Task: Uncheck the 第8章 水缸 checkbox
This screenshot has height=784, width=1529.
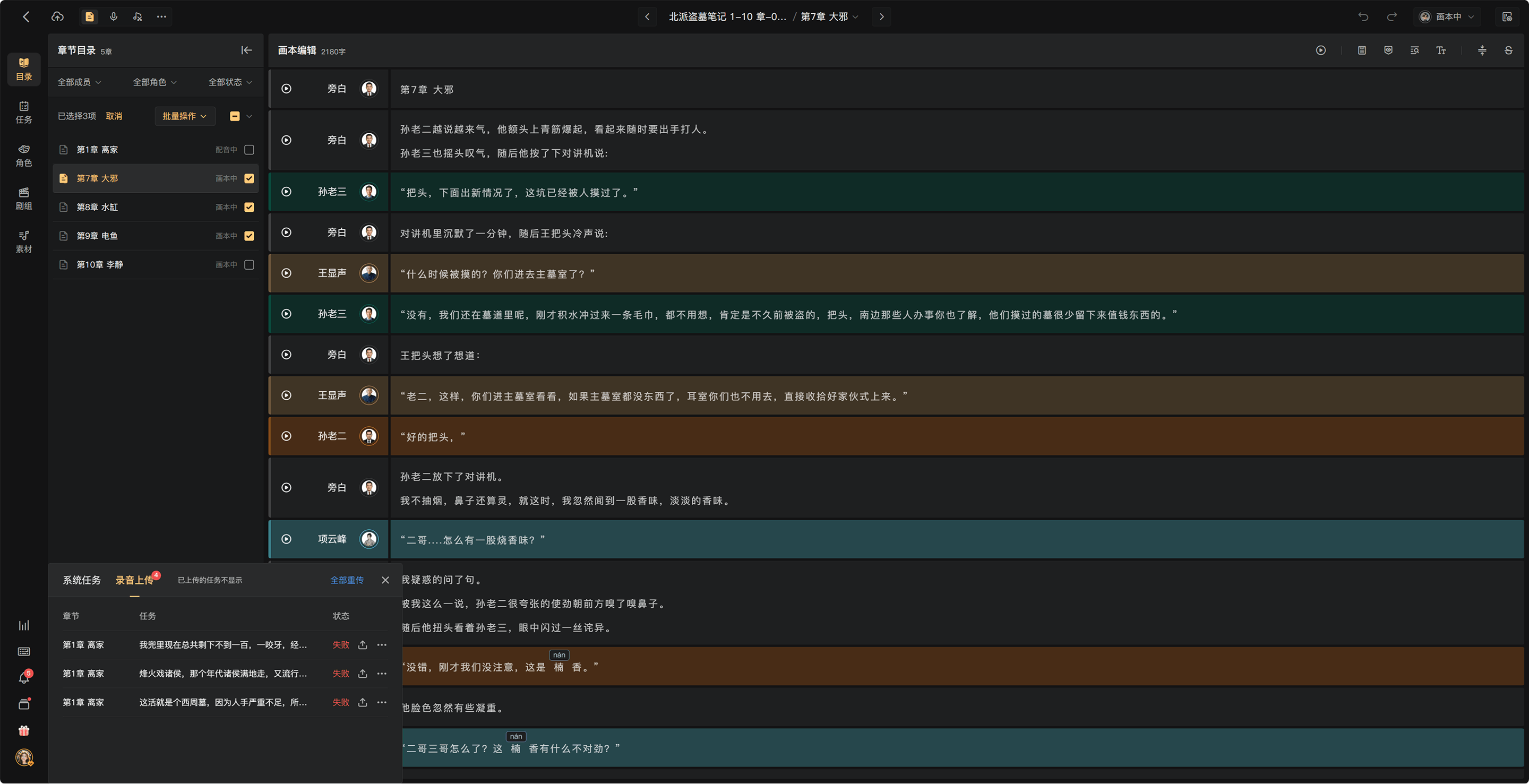Action: tap(250, 207)
